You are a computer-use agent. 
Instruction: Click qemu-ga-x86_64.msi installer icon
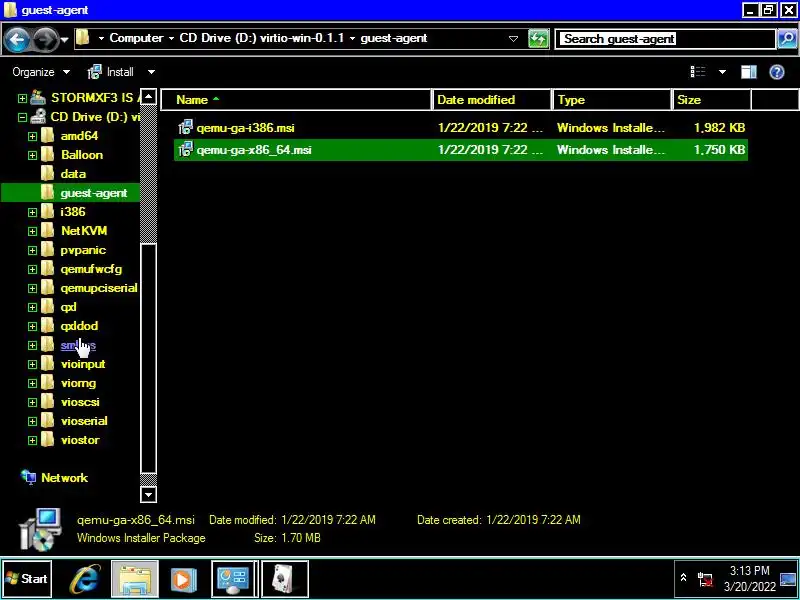(x=185, y=149)
